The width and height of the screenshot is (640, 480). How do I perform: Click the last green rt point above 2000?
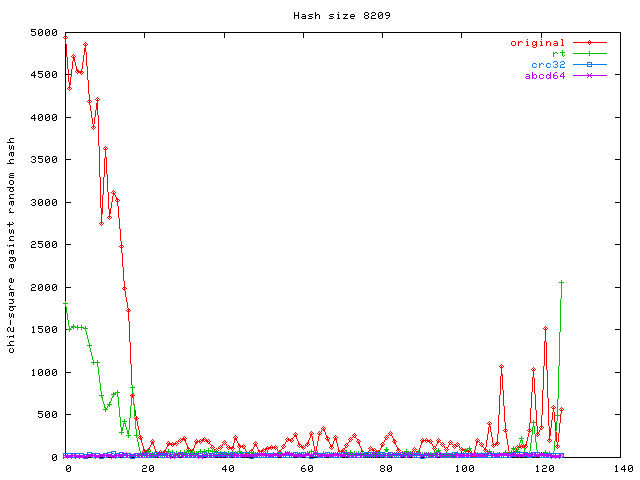pyautogui.click(x=561, y=282)
